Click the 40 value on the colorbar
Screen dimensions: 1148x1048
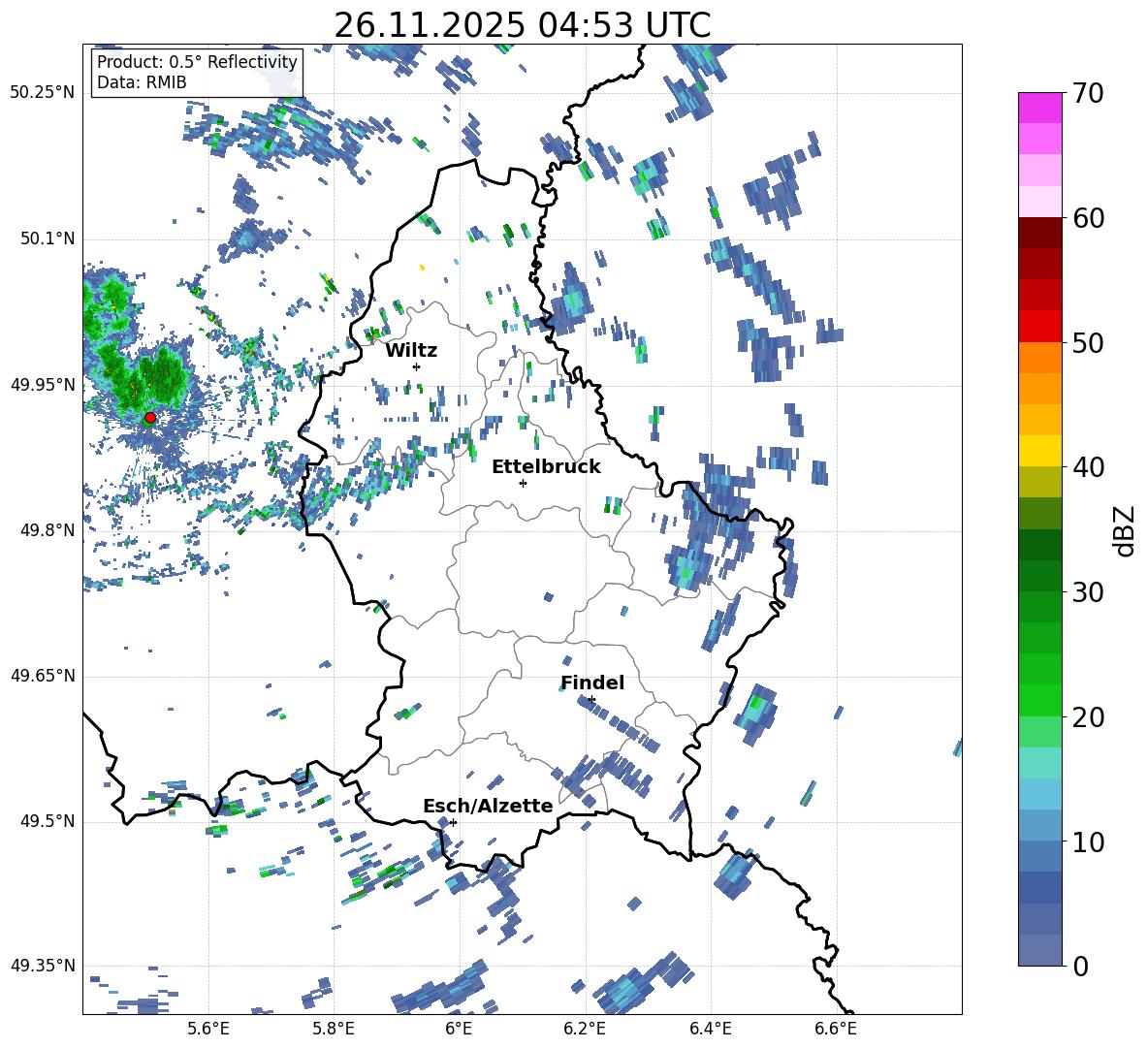[1087, 467]
